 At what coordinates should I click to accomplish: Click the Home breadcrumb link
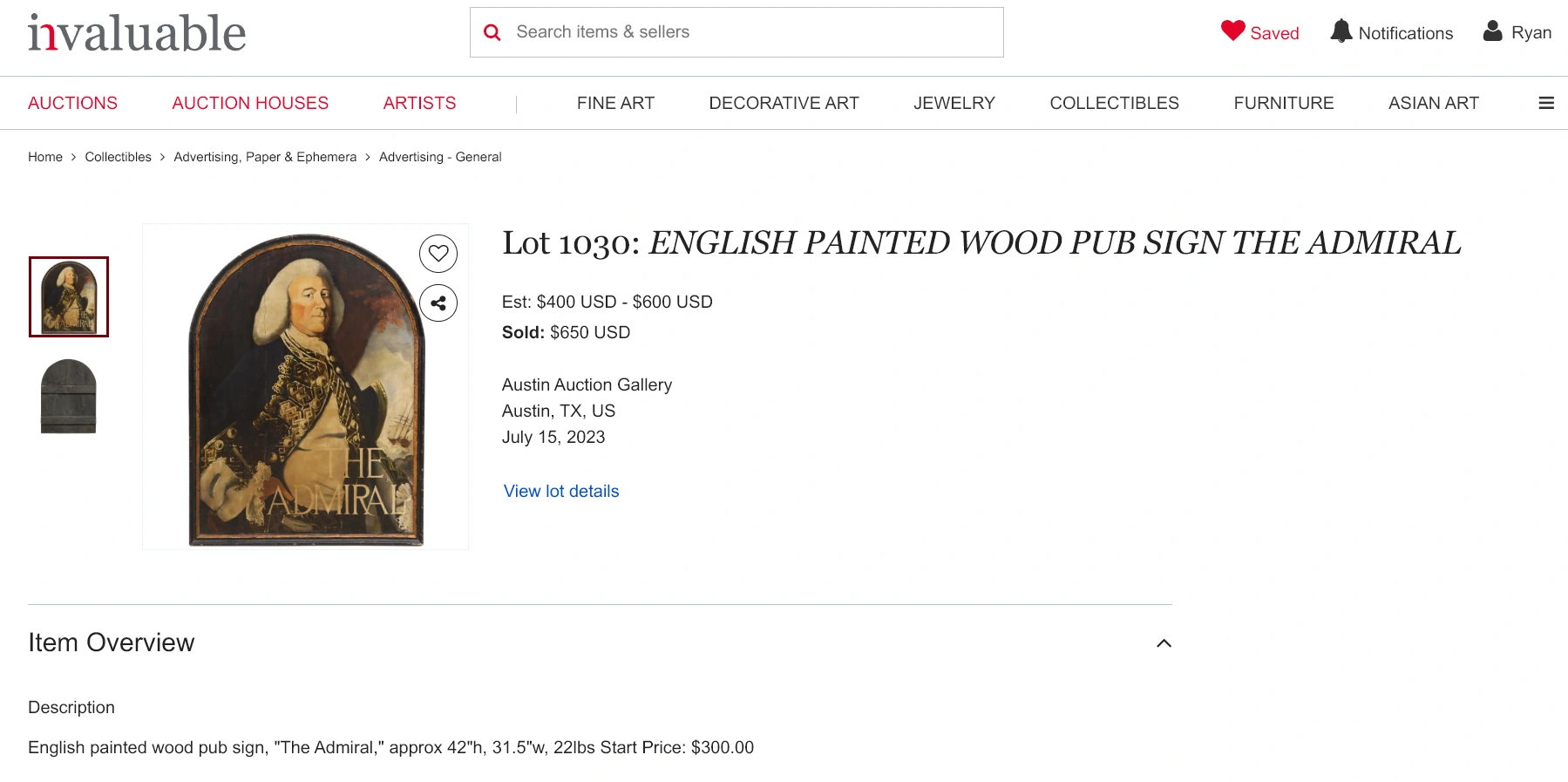coord(45,157)
